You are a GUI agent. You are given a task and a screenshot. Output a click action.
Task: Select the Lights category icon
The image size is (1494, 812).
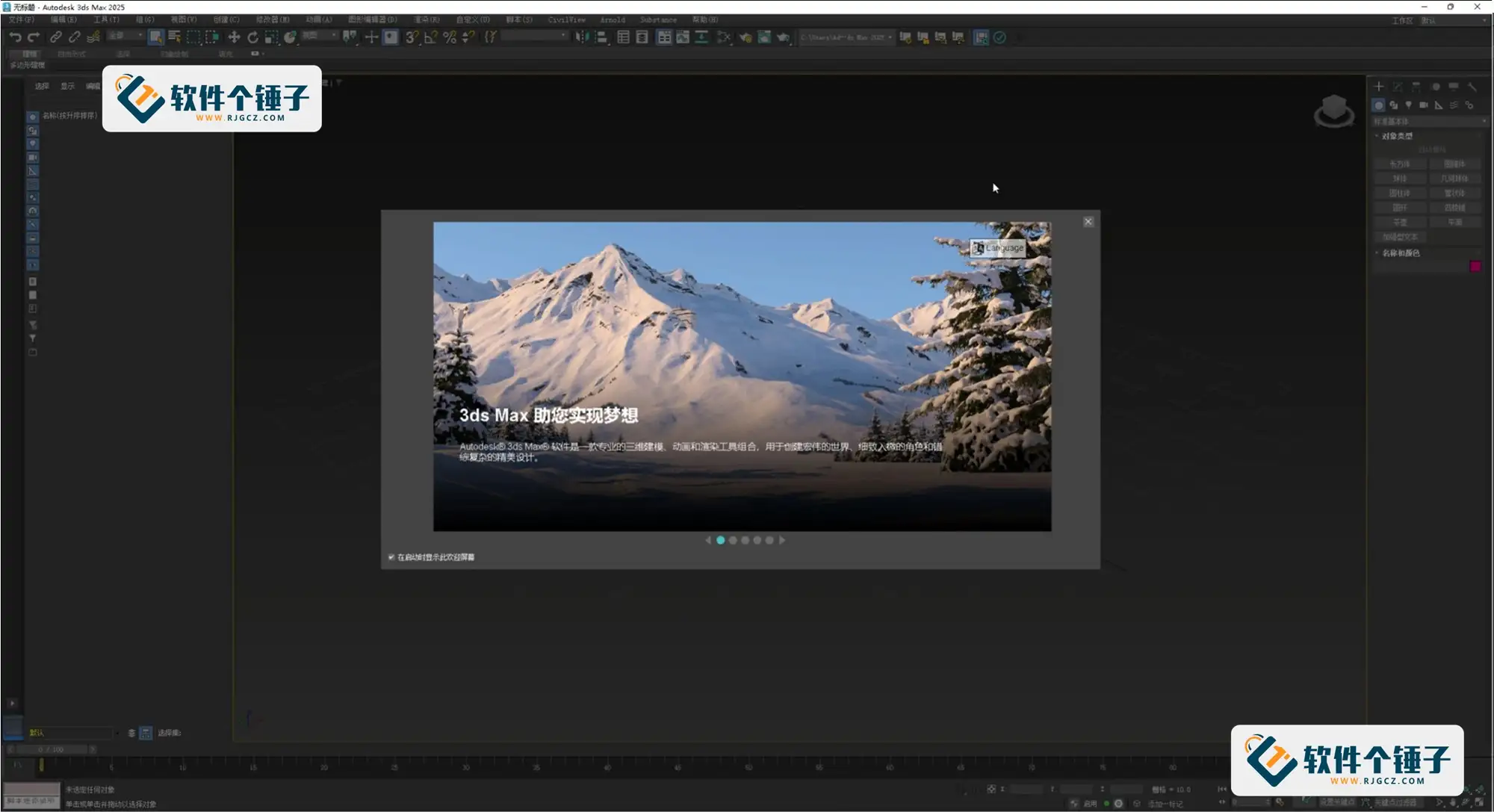coord(1409,105)
